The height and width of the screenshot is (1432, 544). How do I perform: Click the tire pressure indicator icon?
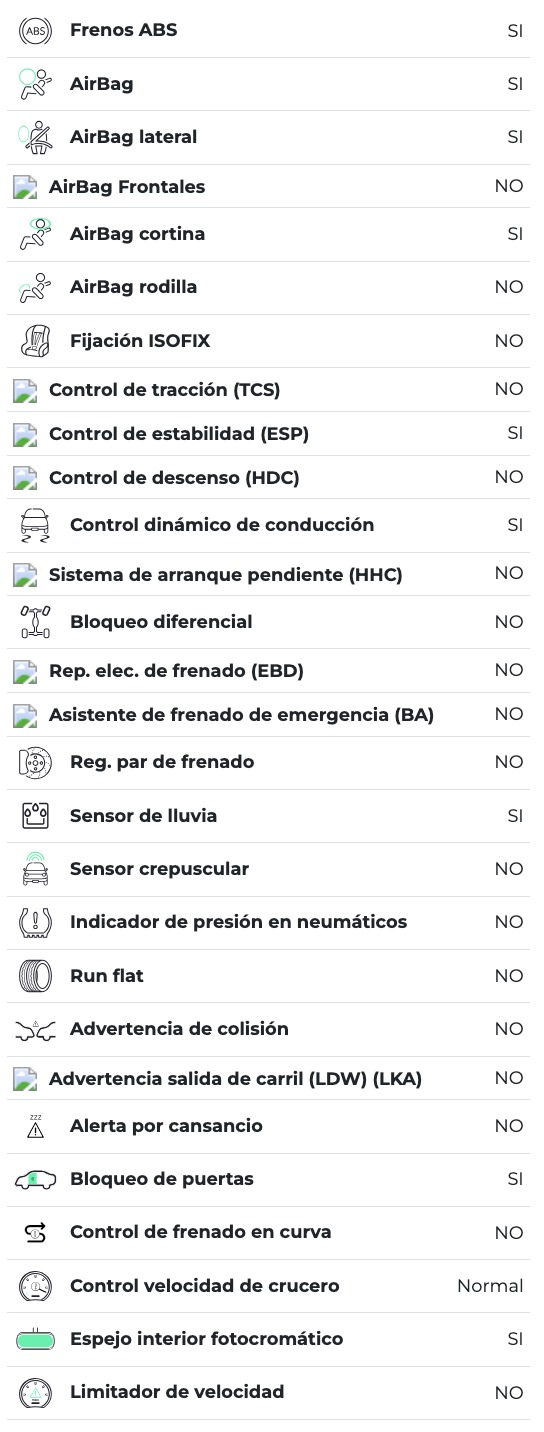(35, 922)
